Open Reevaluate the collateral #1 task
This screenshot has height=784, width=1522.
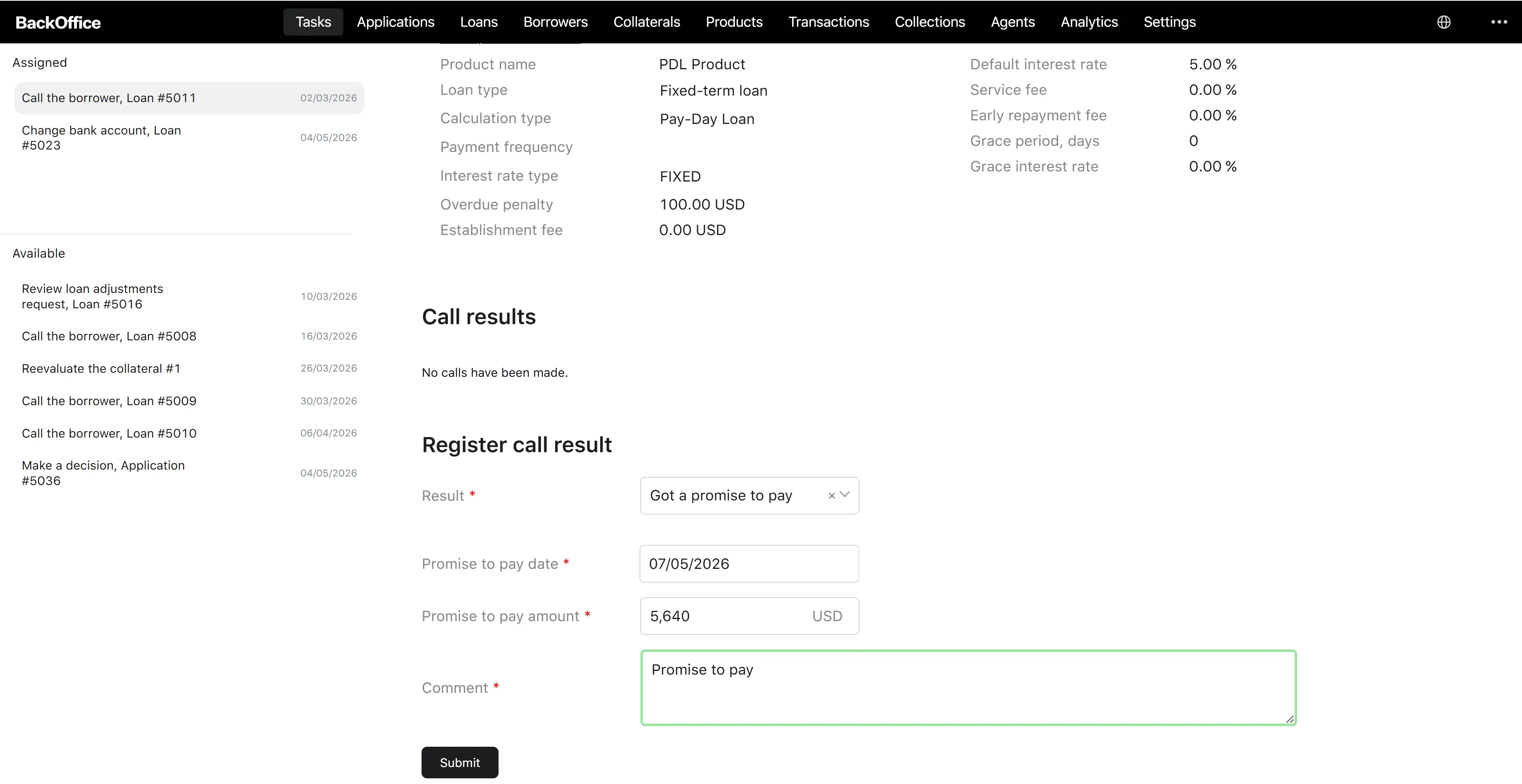pyautogui.click(x=189, y=369)
